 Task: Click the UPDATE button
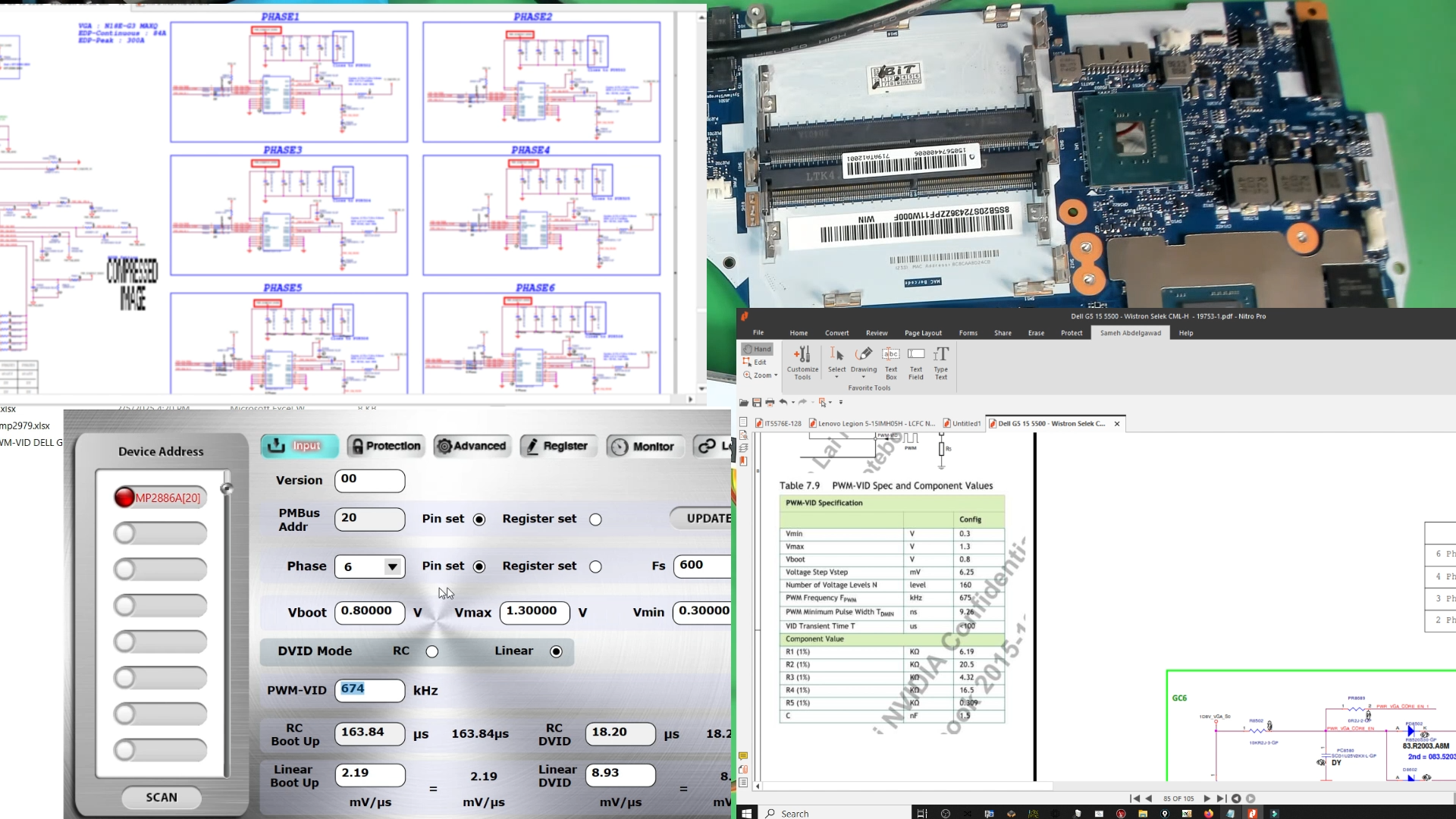coord(702,519)
